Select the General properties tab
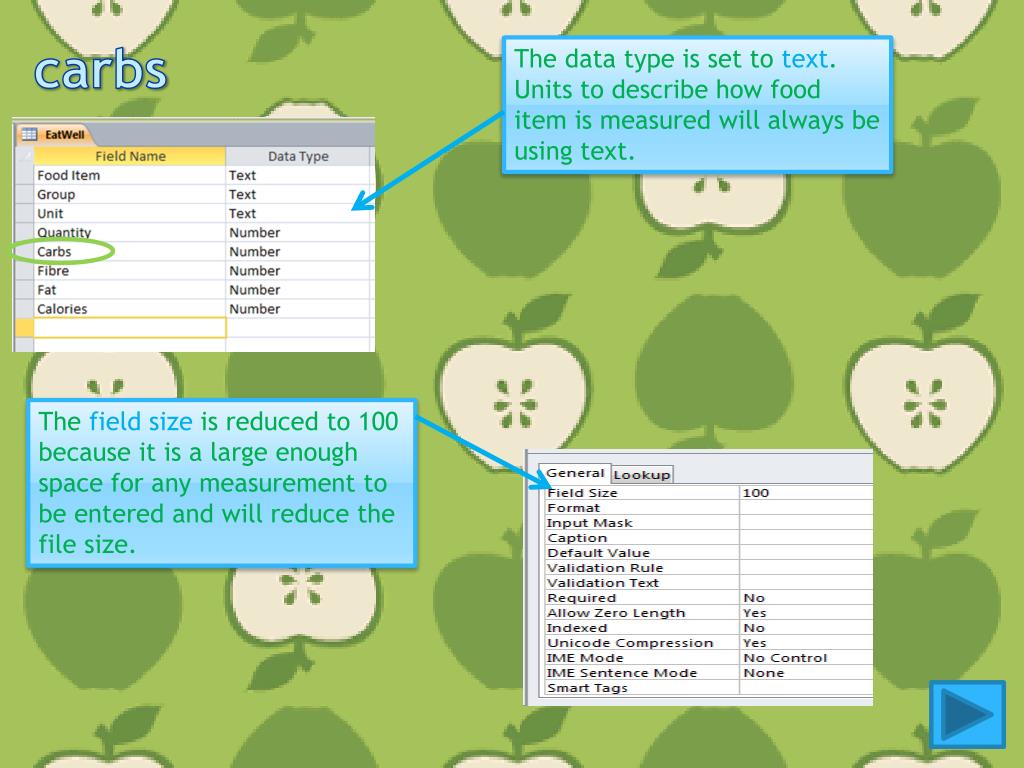The width and height of the screenshot is (1024, 768). coord(575,473)
